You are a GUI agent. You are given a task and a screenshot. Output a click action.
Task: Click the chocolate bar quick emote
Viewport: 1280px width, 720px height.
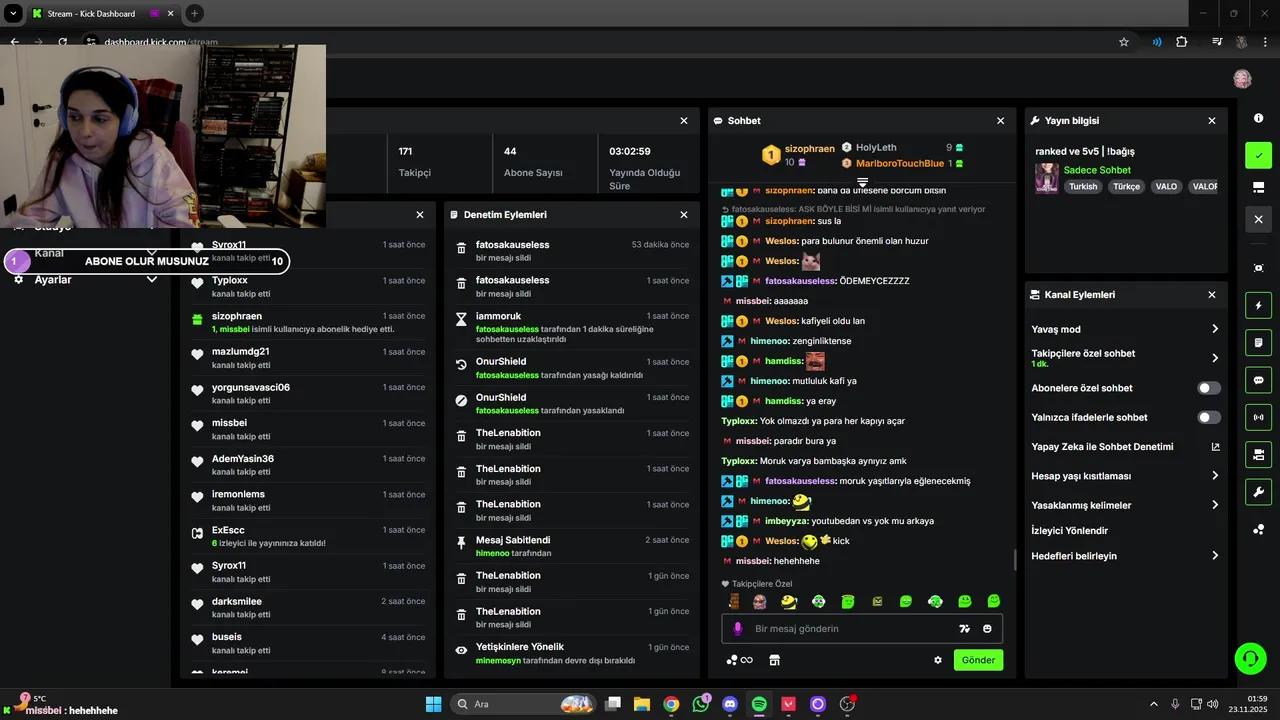[735, 601]
